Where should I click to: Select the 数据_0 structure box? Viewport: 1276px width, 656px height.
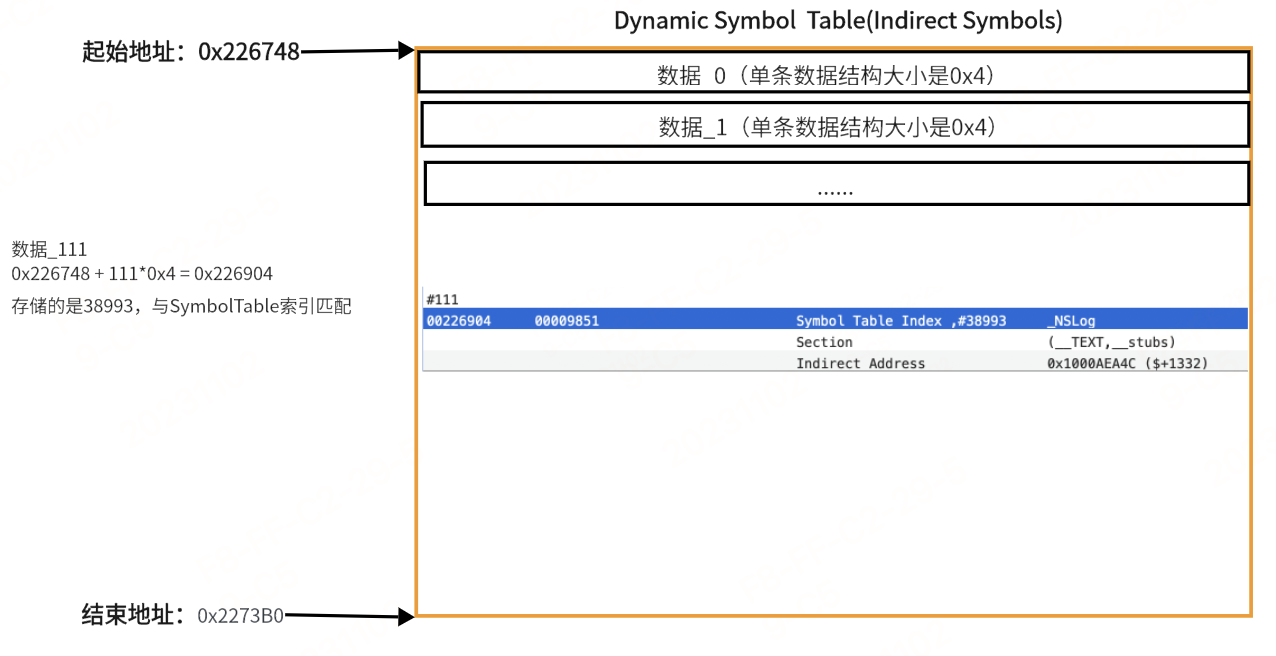click(x=834, y=74)
